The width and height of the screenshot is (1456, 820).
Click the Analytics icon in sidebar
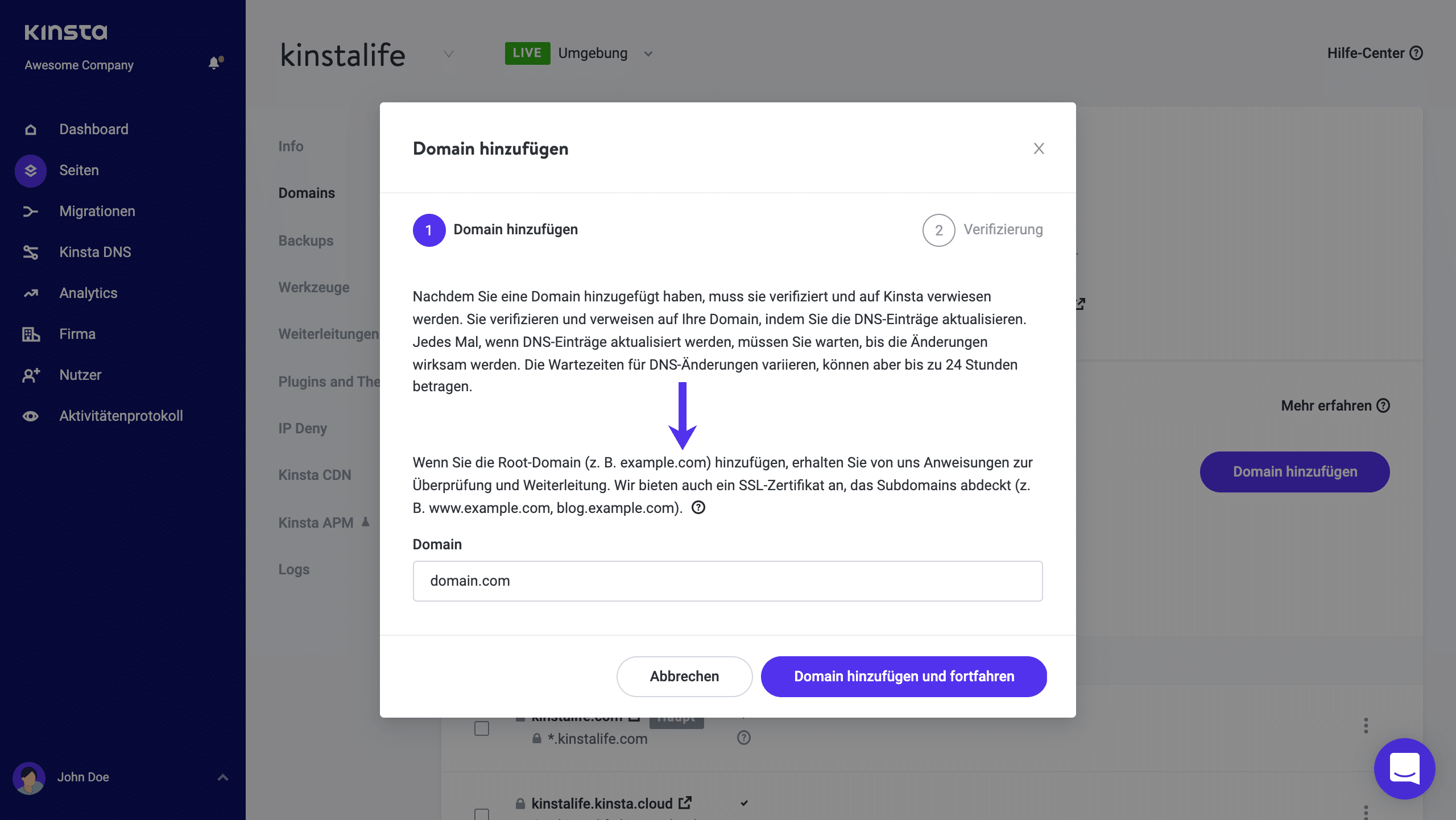(30, 293)
